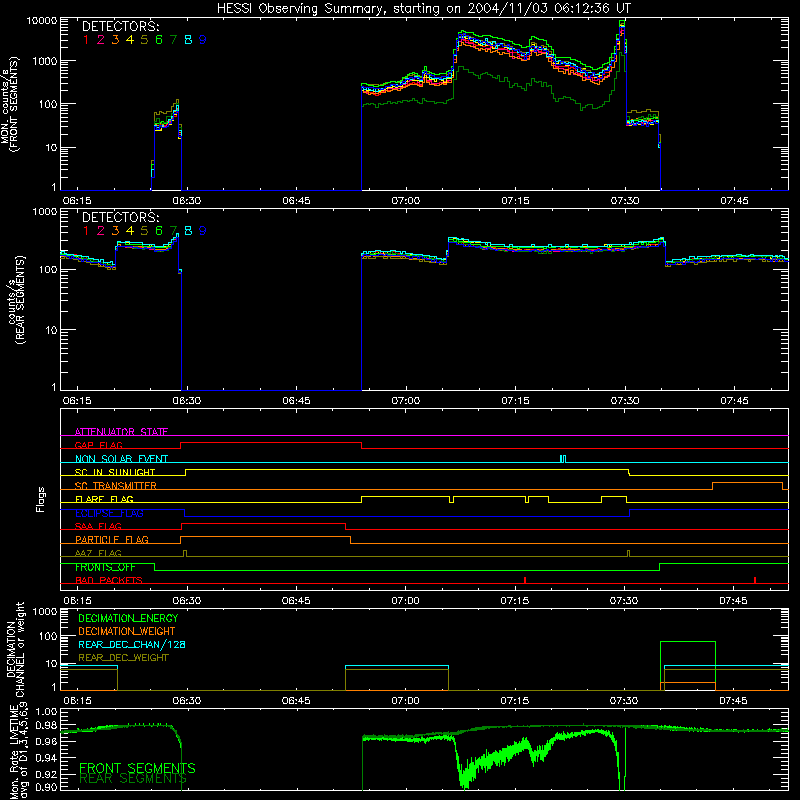Image resolution: width=800 pixels, height=800 pixels.
Task: Select the ATTENUATOR_STATE flag label
Action: (x=121, y=432)
